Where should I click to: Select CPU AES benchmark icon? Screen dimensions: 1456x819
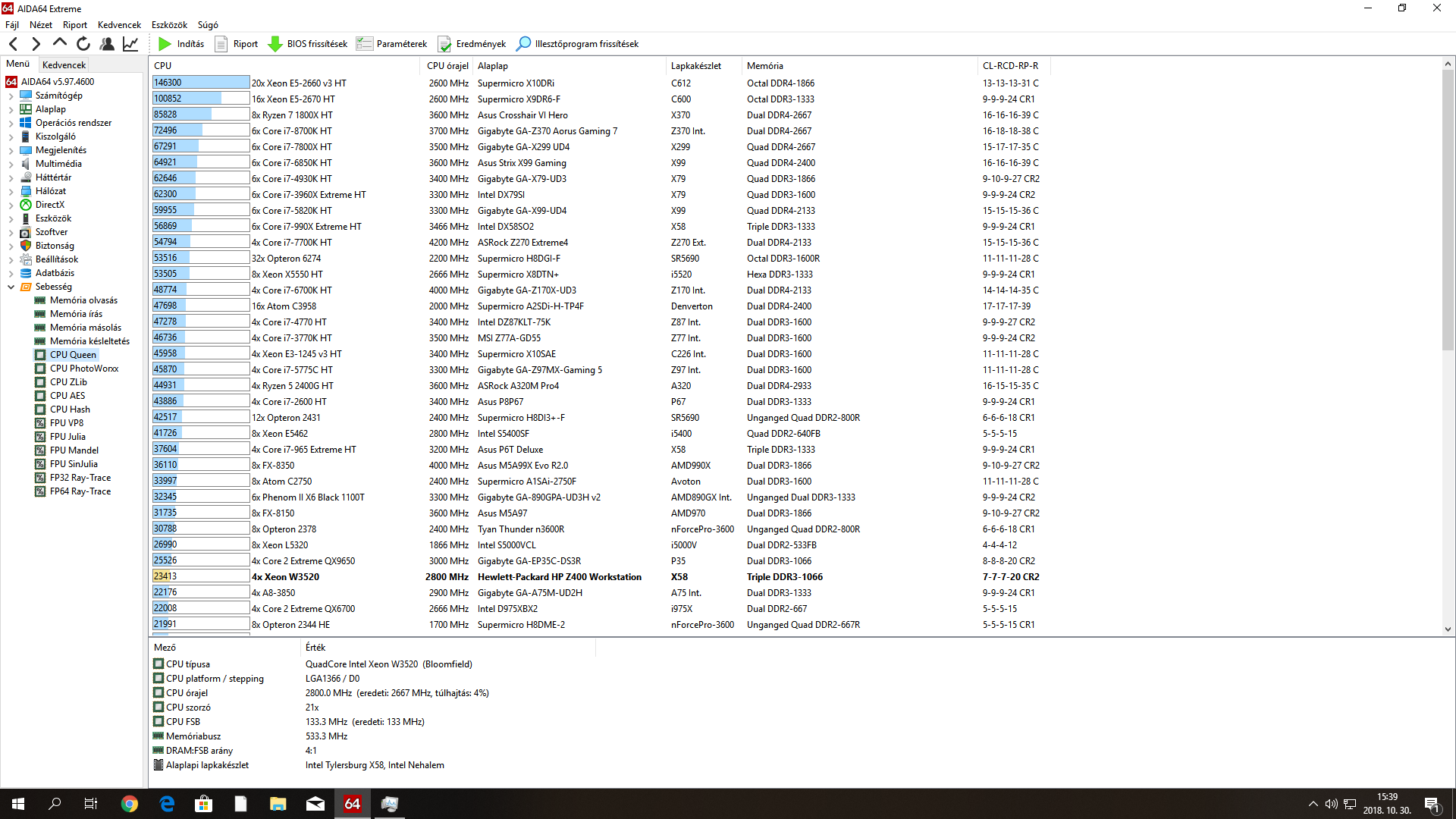(x=40, y=396)
